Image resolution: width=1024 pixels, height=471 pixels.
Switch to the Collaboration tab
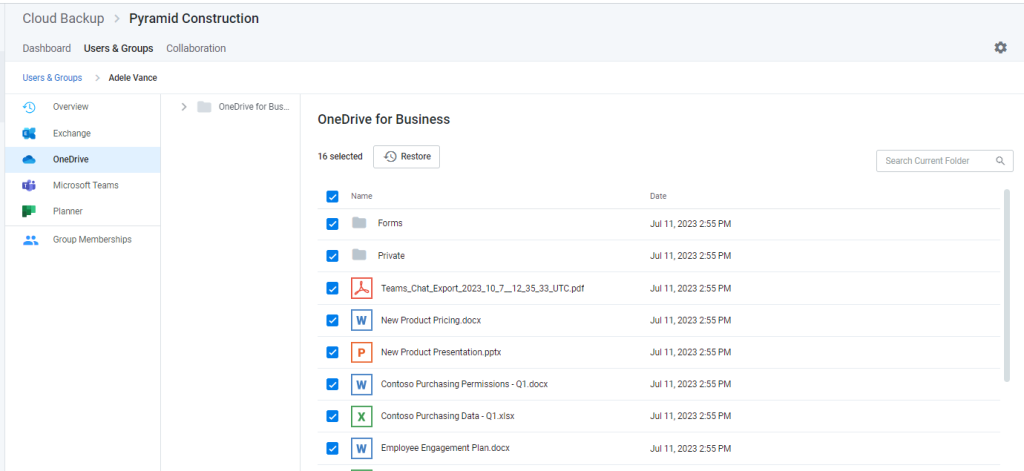coord(196,48)
